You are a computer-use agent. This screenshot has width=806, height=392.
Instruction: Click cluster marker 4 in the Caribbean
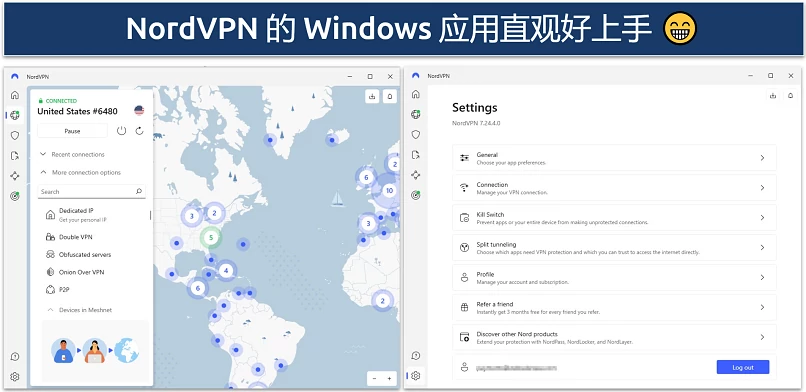[226, 270]
